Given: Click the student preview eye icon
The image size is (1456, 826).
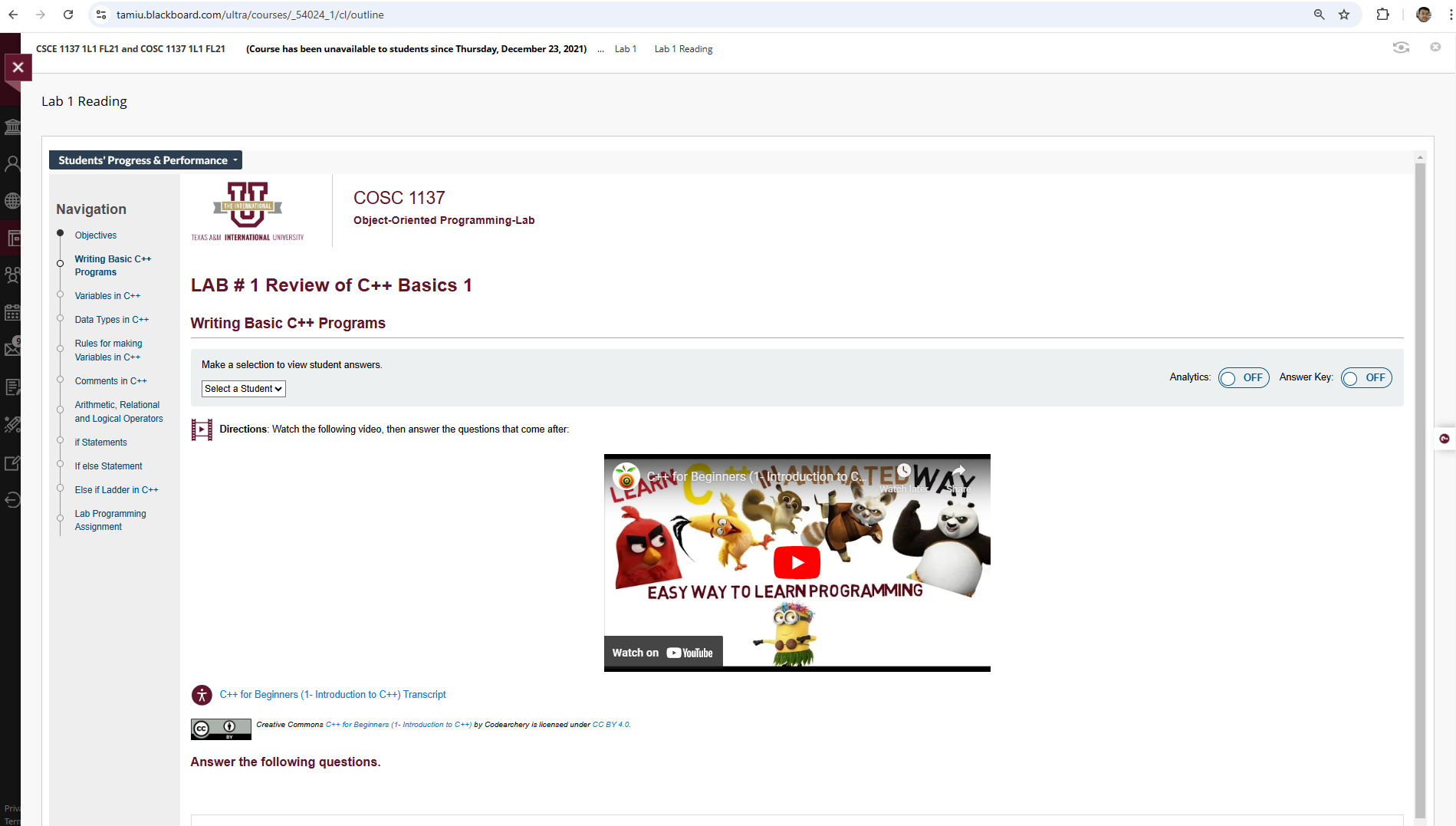Looking at the screenshot, I should click(1401, 48).
